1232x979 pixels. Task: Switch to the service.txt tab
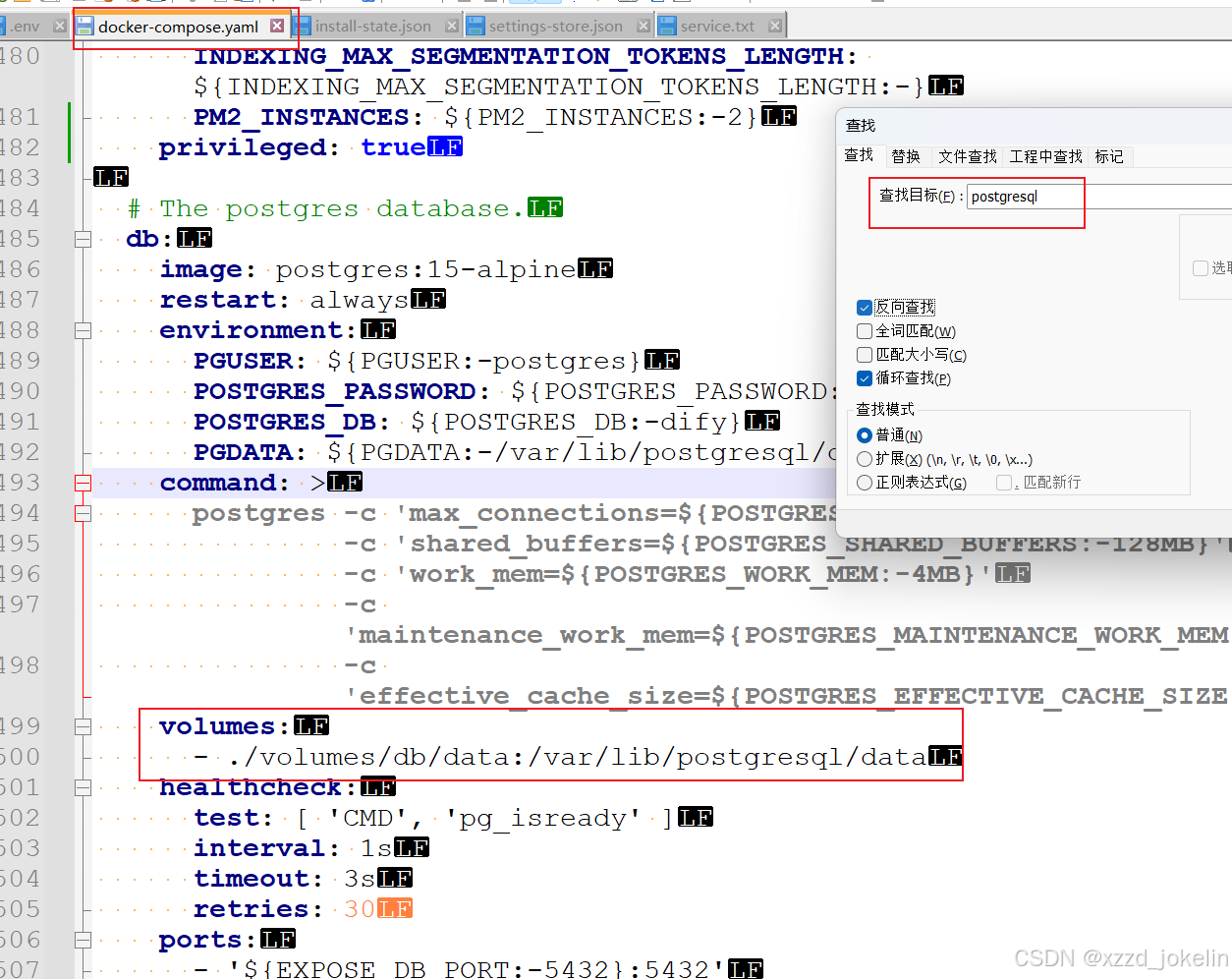(717, 27)
